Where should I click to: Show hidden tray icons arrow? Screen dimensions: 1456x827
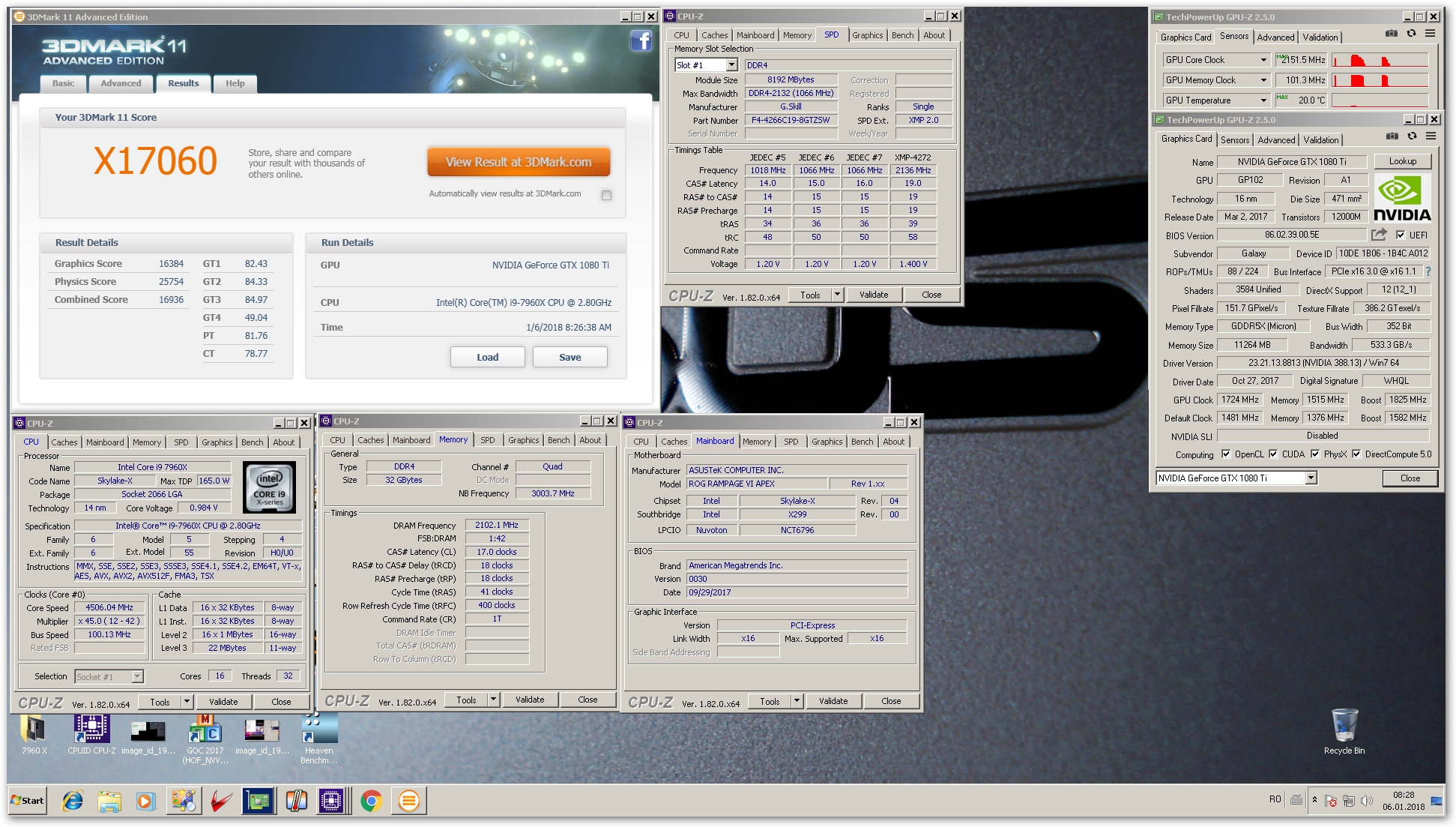click(1314, 800)
